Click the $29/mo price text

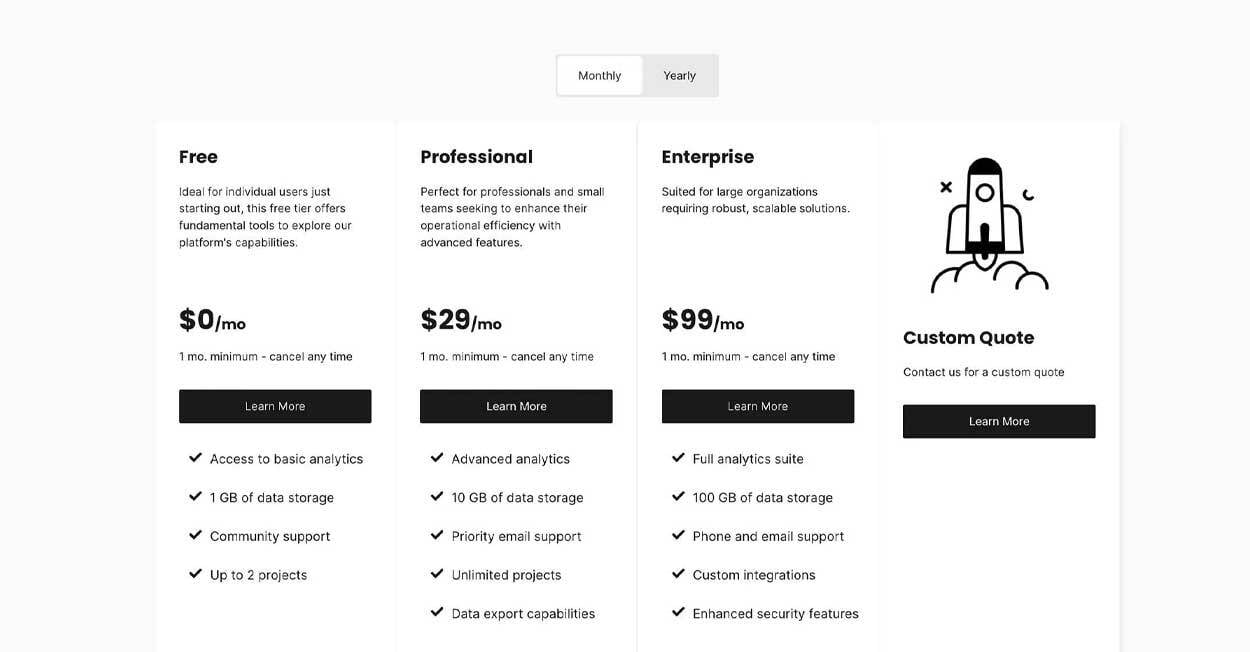(x=461, y=320)
